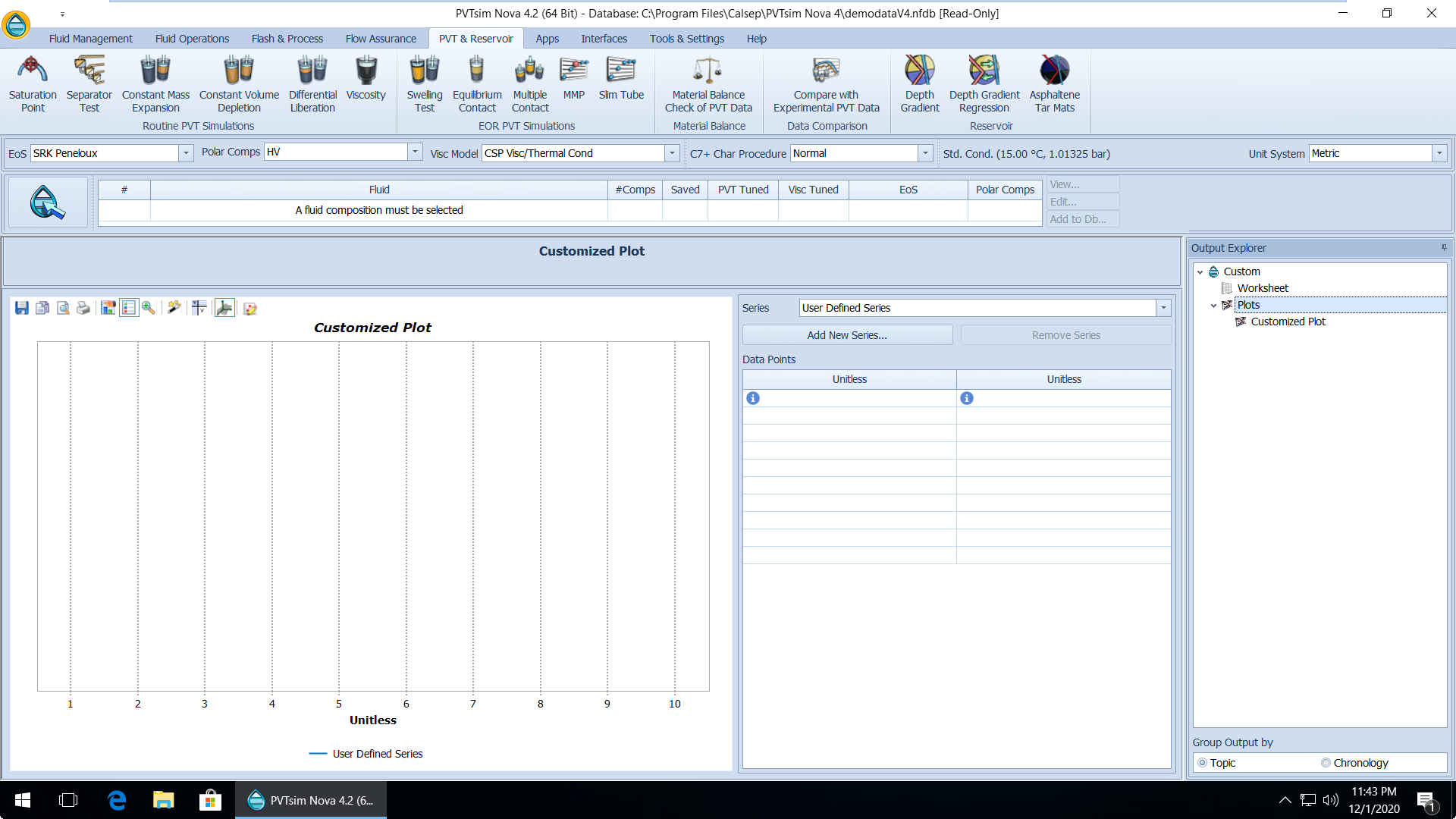Open the quick access toolbar arrow
The width and height of the screenshot is (1456, 819).
click(x=62, y=14)
